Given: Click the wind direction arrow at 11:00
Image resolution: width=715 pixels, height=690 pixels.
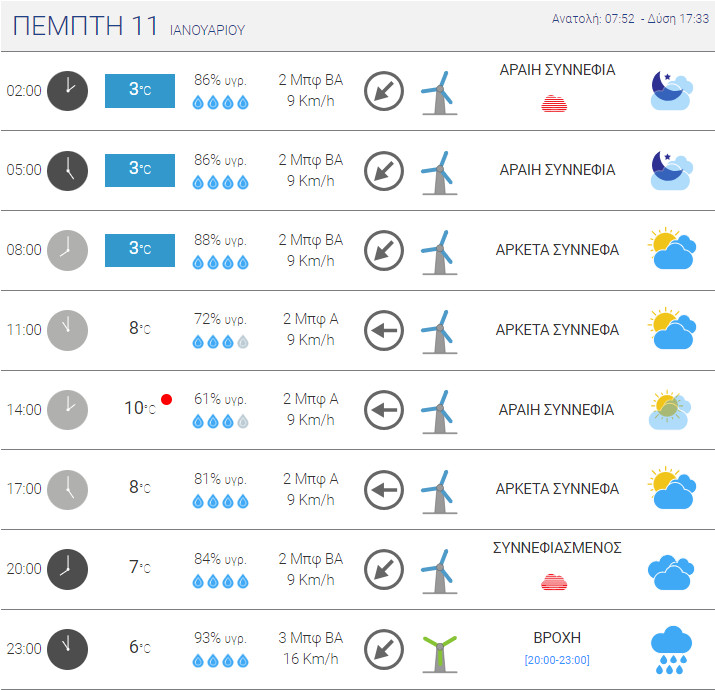Looking at the screenshot, I should pos(383,330).
